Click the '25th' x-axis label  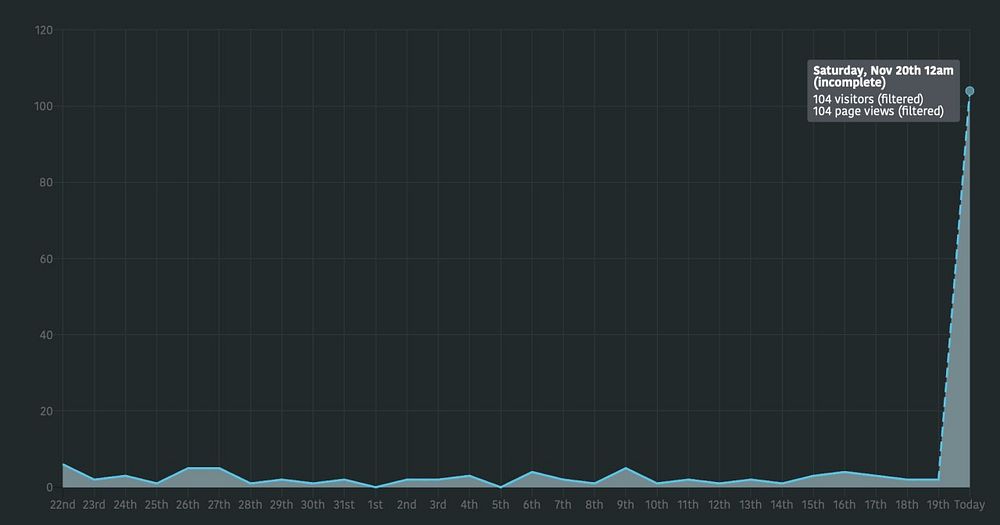pyautogui.click(x=156, y=505)
